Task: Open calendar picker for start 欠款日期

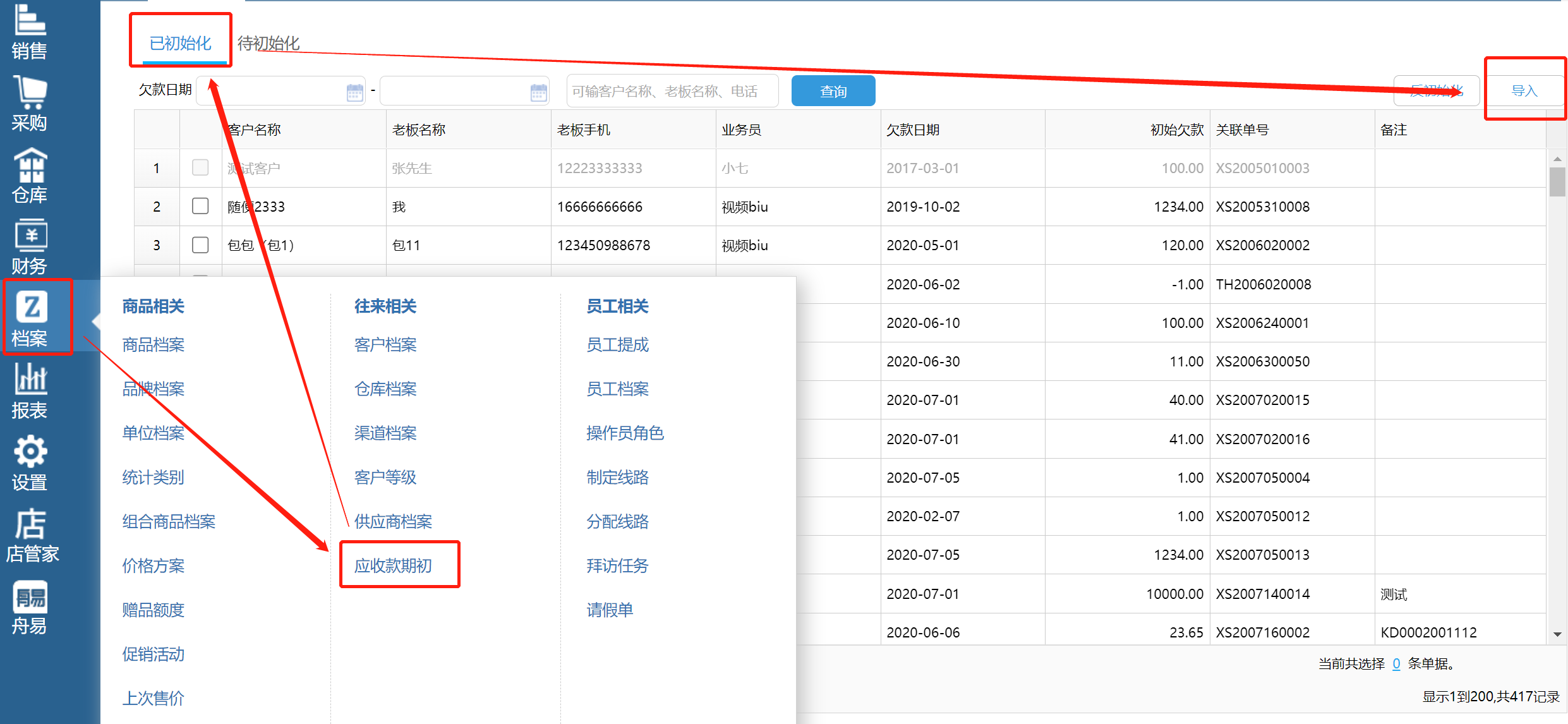Action: tap(355, 93)
